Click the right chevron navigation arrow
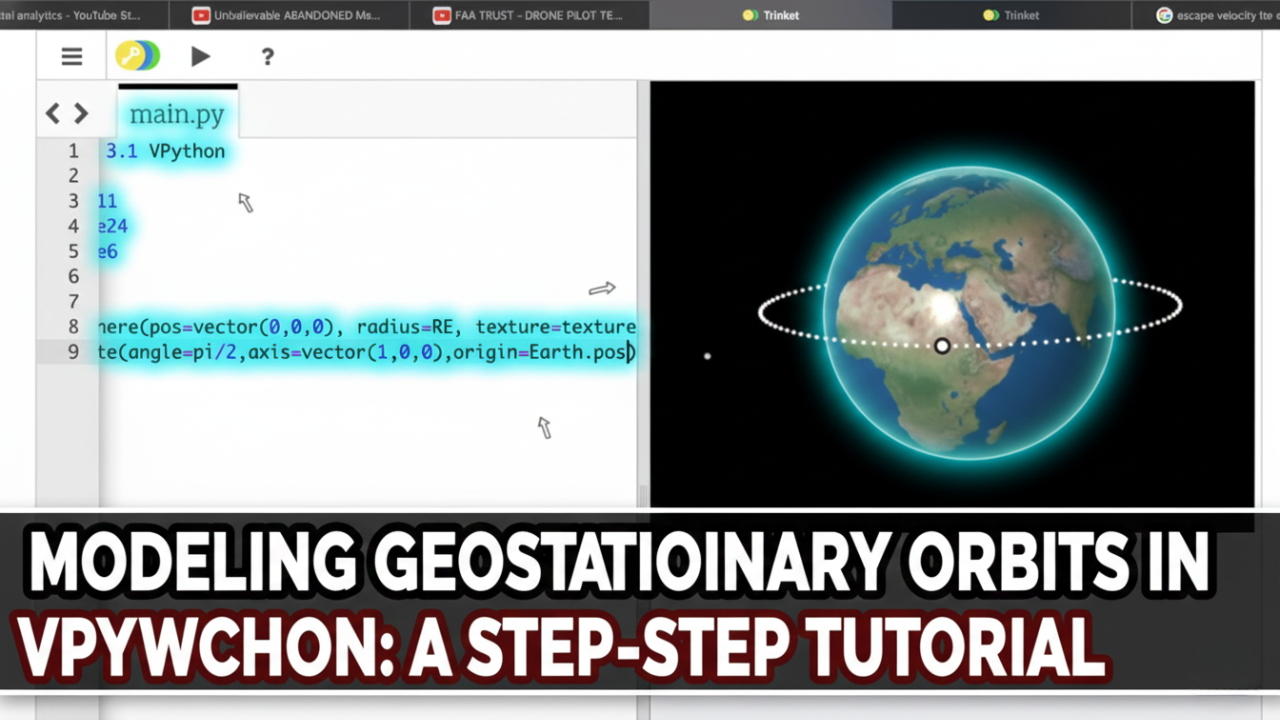The width and height of the screenshot is (1280, 720). pos(81,113)
